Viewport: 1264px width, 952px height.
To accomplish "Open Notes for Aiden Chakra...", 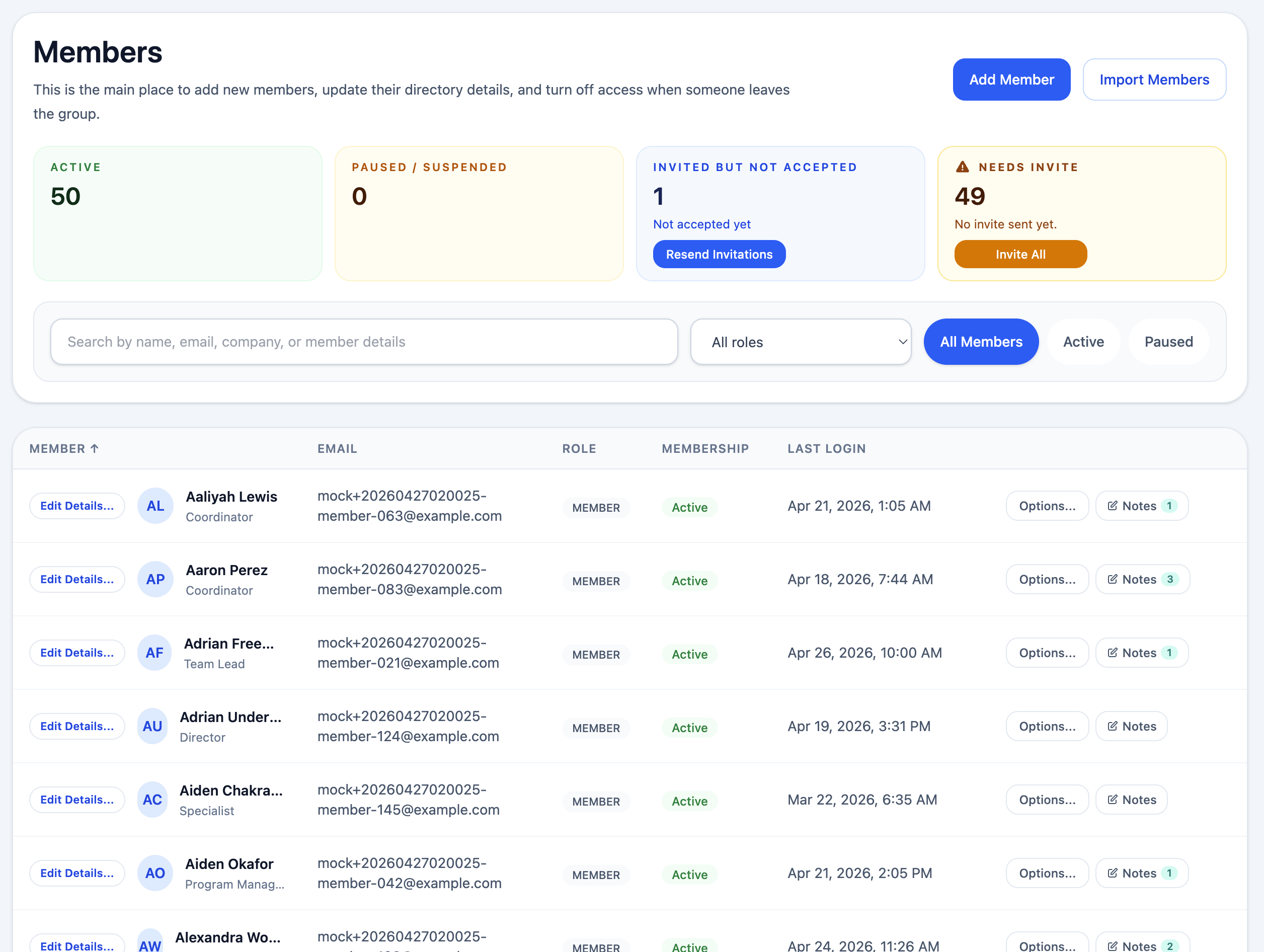I will (1132, 800).
